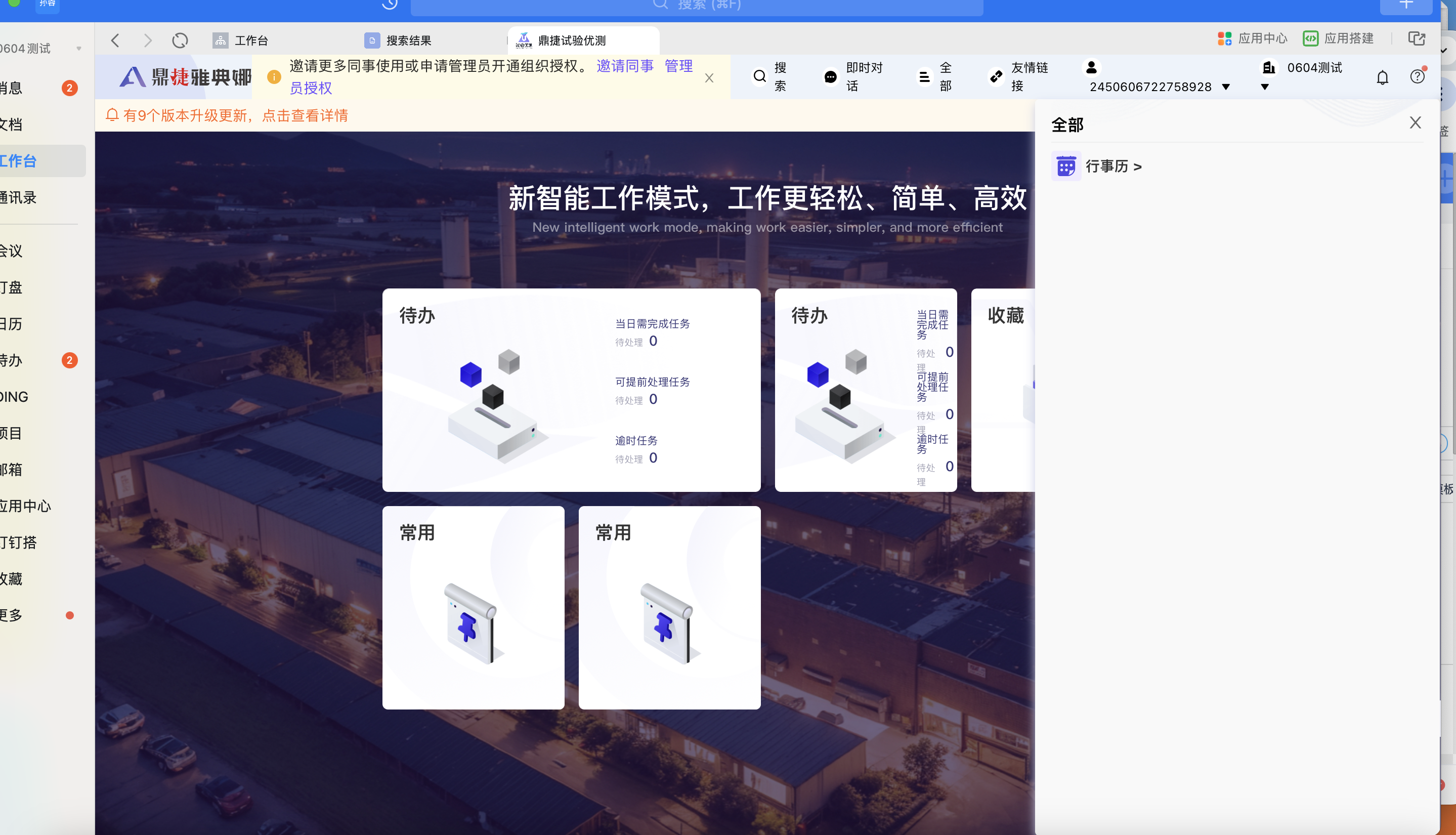
Task: Open the 全部 menu icon
Action: tap(924, 77)
